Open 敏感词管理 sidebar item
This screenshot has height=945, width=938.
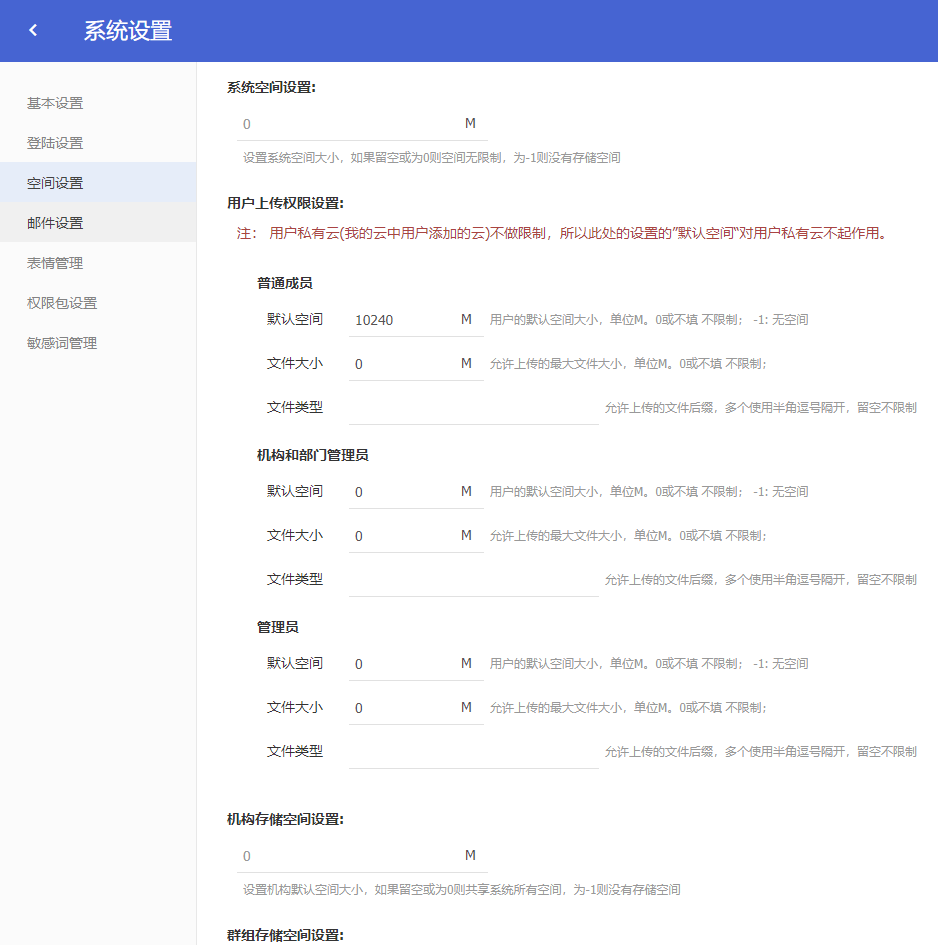coord(62,343)
